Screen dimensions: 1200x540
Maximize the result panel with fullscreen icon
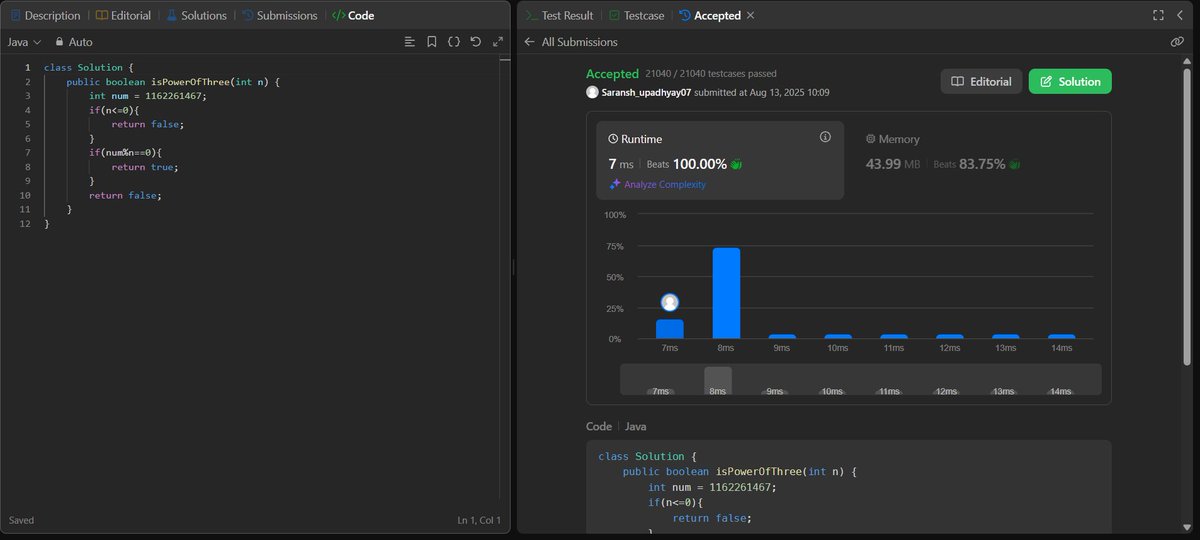point(1158,16)
